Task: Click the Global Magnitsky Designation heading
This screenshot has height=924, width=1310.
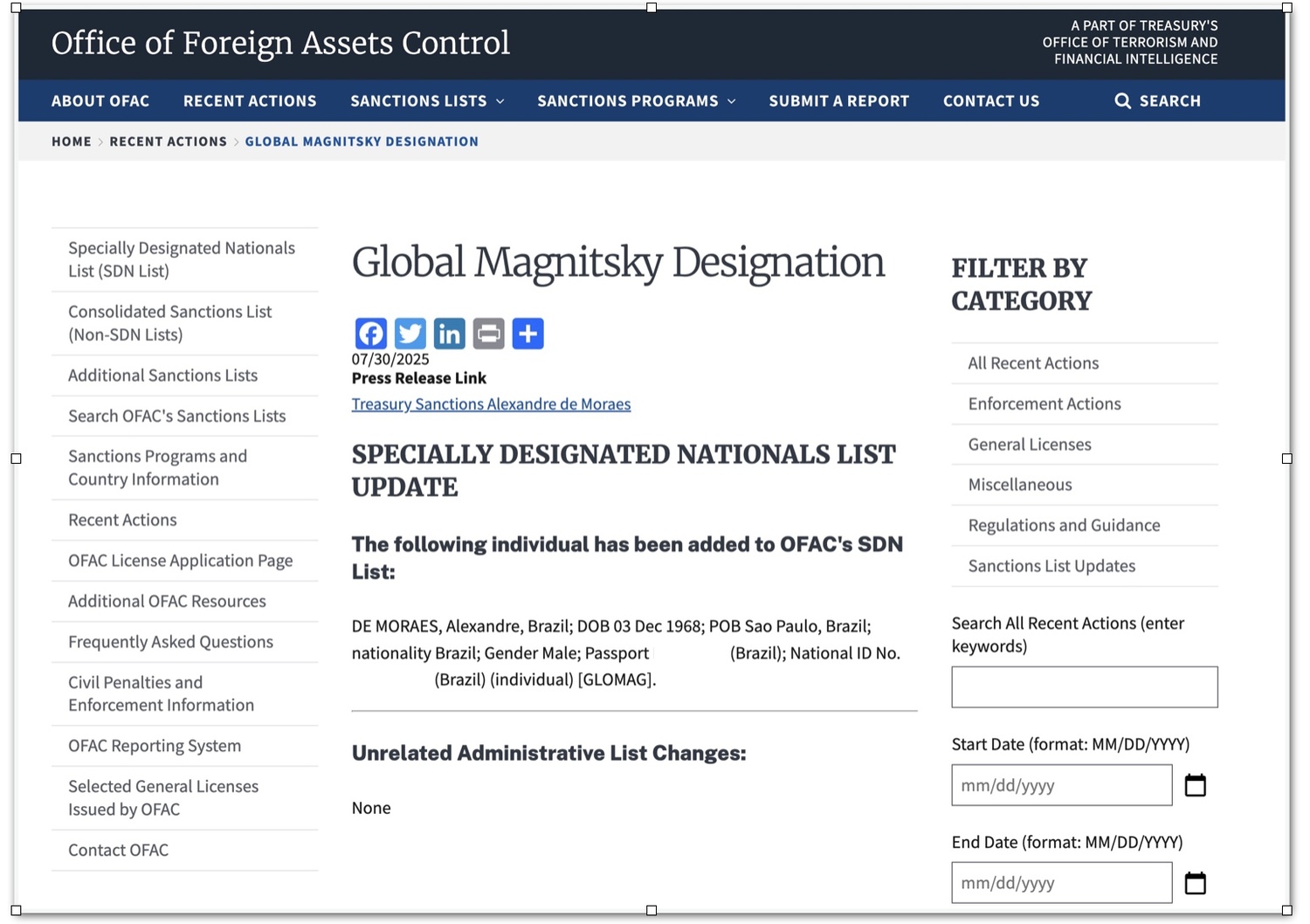Action: tap(618, 263)
